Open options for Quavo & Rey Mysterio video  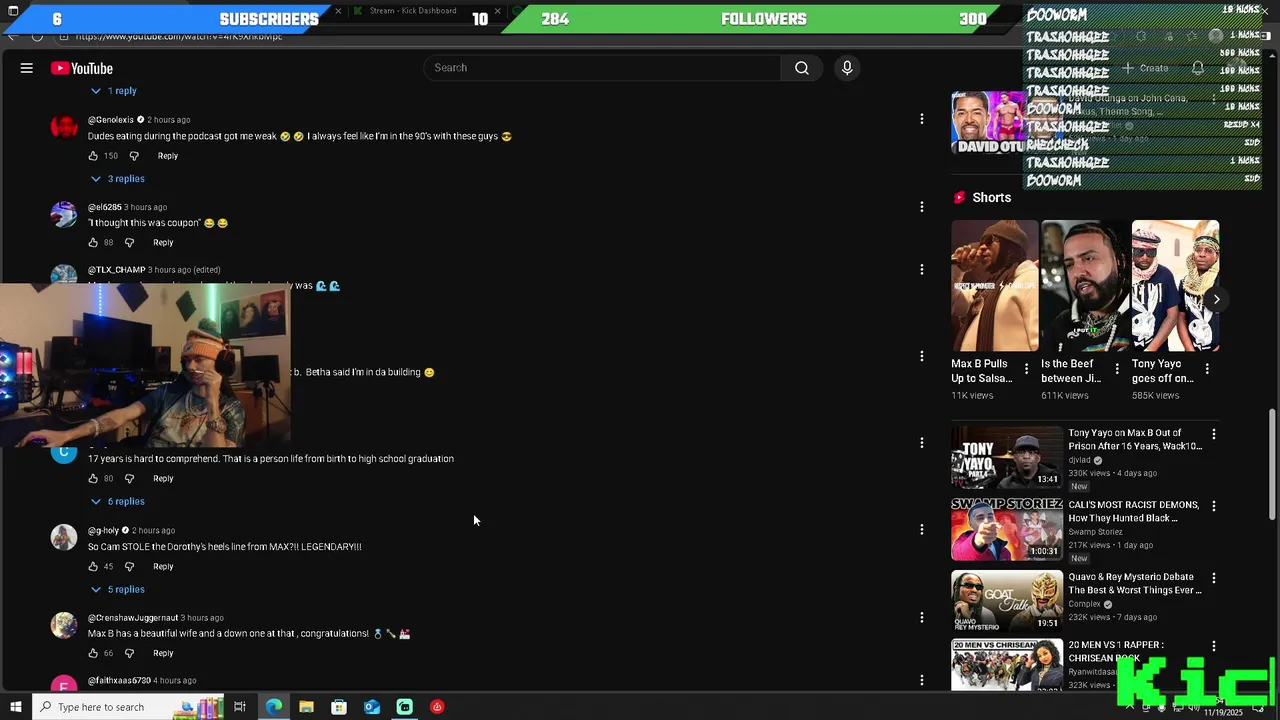(x=1214, y=578)
